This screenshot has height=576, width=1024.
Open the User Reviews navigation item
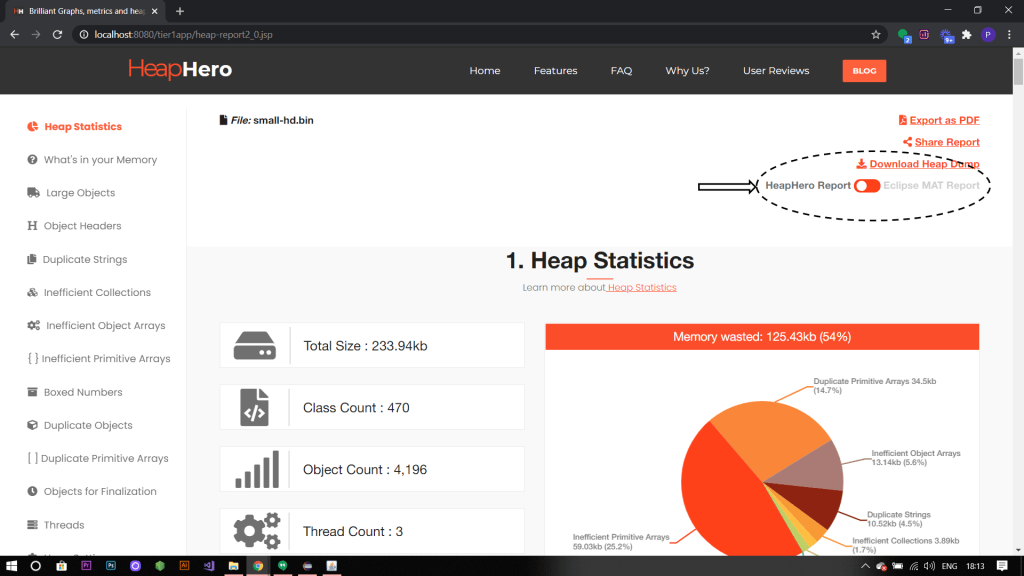click(x=776, y=71)
